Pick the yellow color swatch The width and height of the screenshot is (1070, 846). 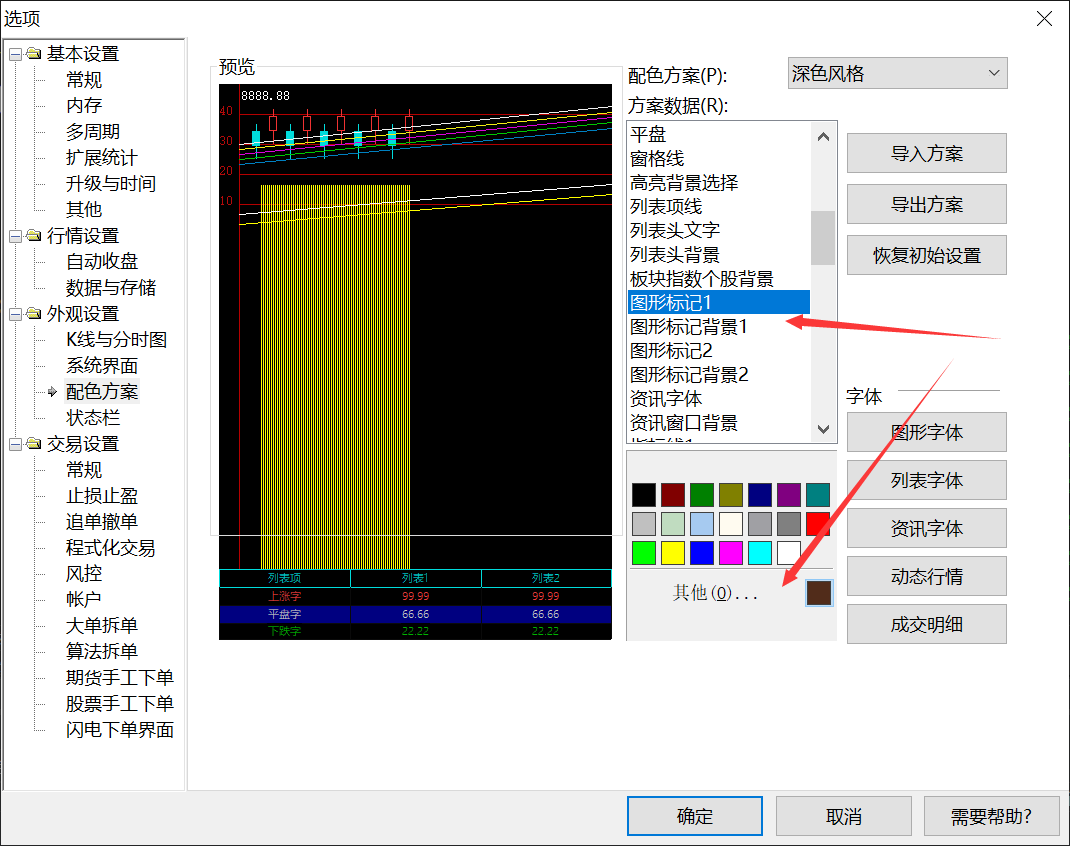(673, 553)
